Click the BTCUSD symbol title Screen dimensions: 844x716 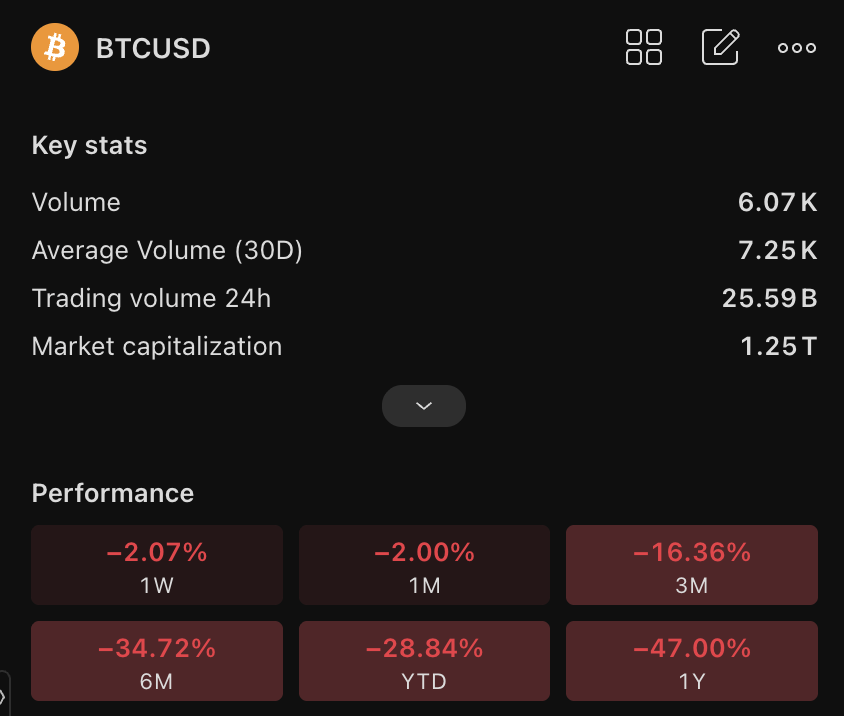[153, 48]
